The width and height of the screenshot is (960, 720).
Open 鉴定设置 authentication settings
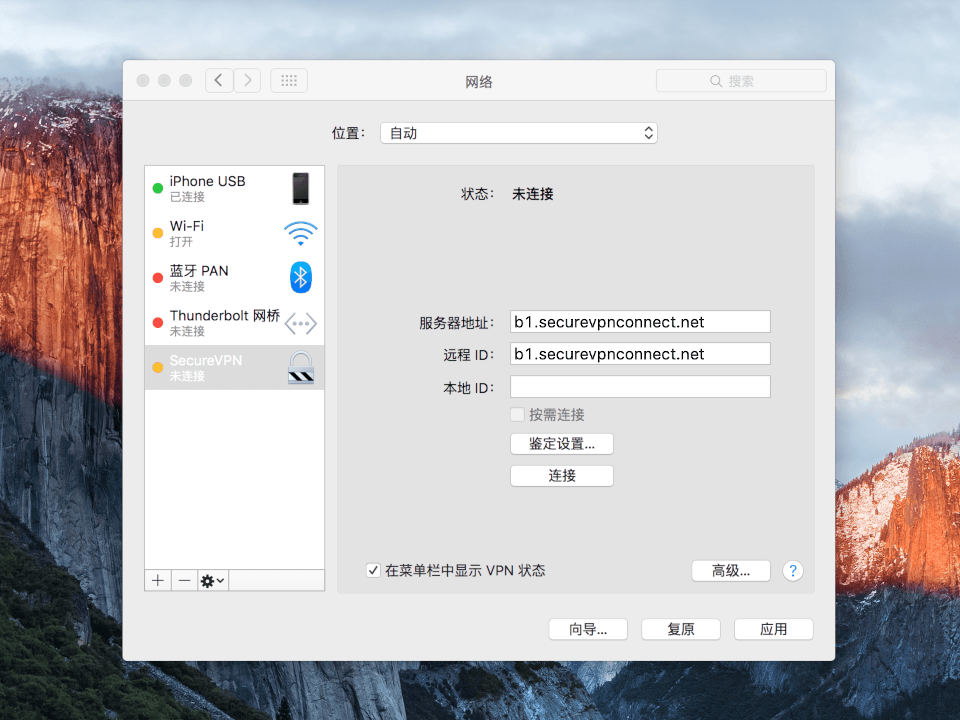click(561, 443)
